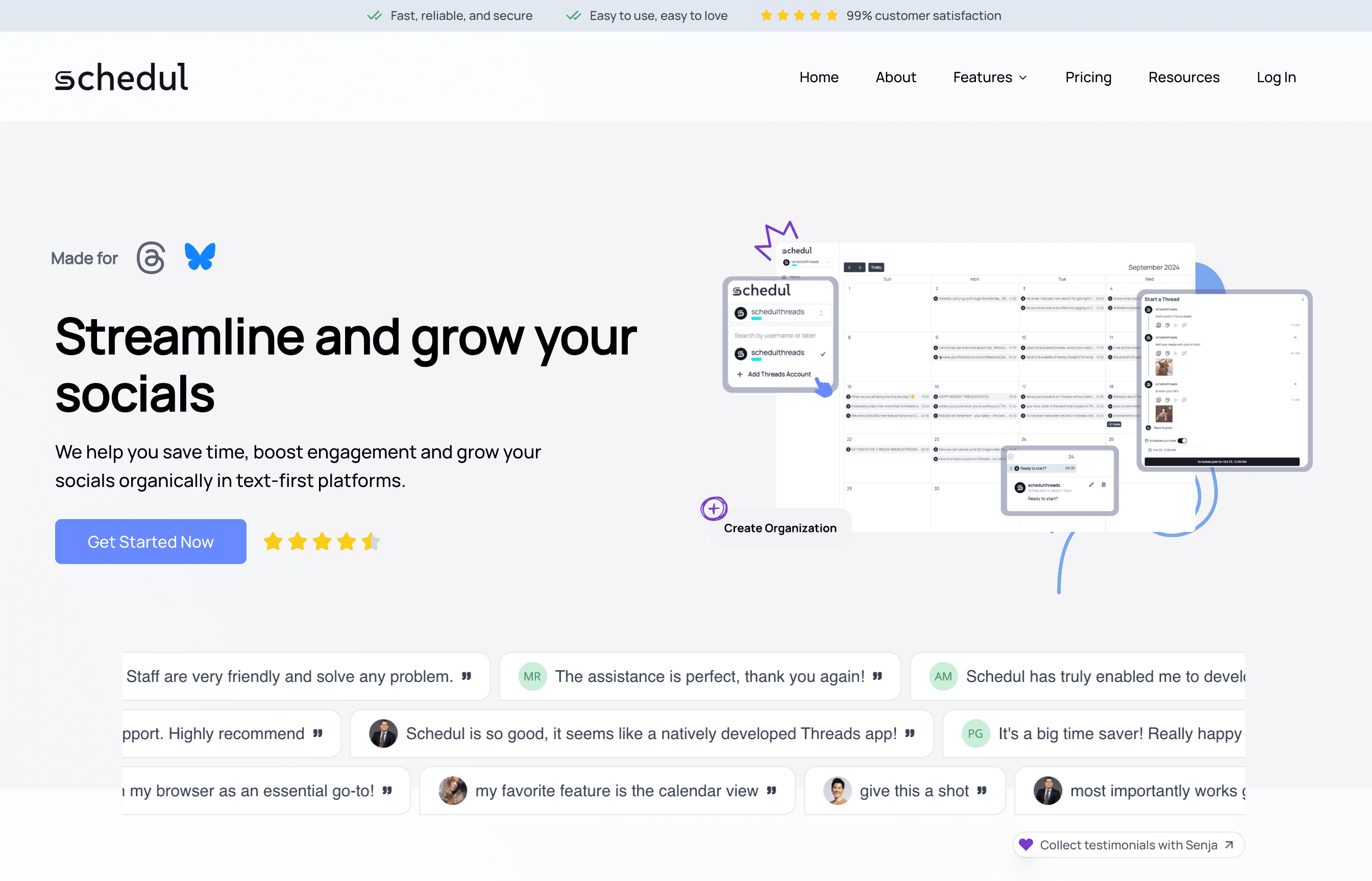Click the Pricing navigation link

tap(1089, 77)
